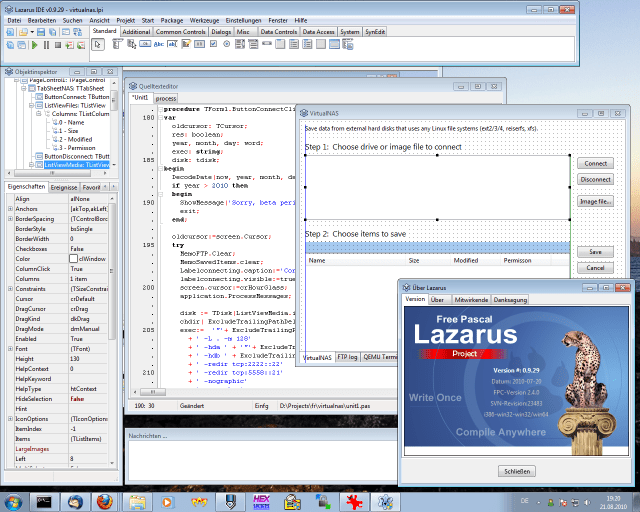Click the Run (green play) toolbar icon
The width and height of the screenshot is (640, 512).
pyautogui.click(x=34, y=45)
